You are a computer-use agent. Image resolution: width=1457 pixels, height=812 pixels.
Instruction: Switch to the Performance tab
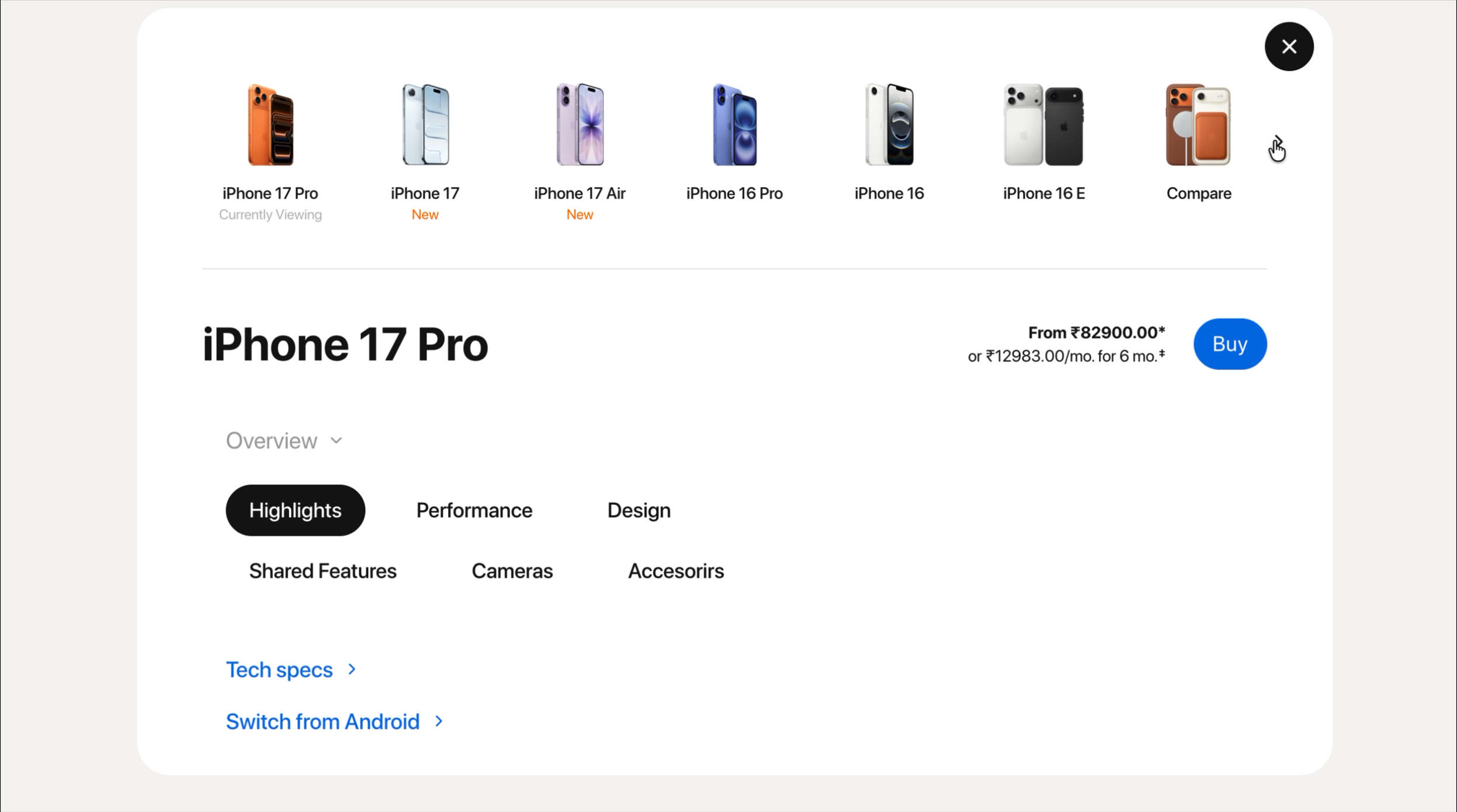(x=474, y=511)
